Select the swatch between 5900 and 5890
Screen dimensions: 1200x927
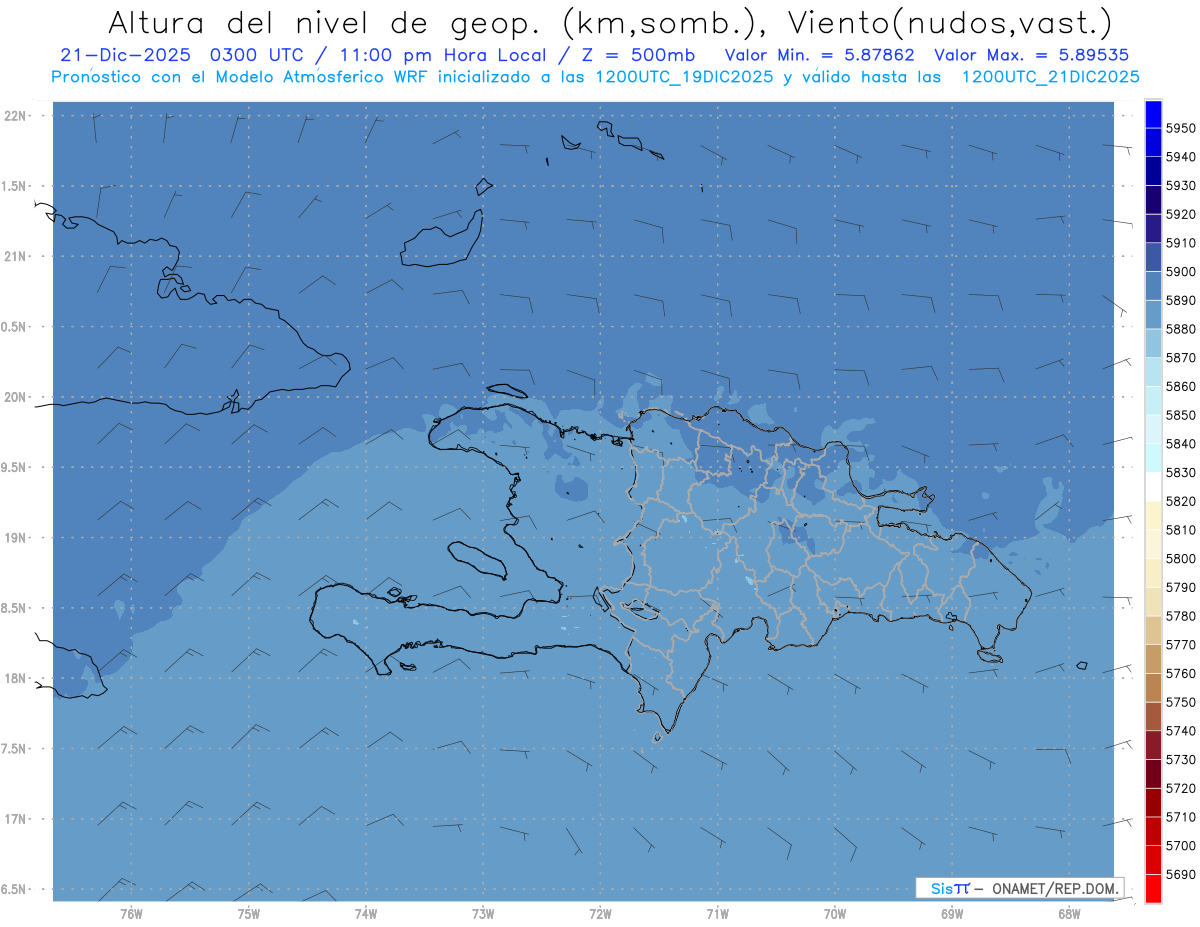click(1153, 286)
